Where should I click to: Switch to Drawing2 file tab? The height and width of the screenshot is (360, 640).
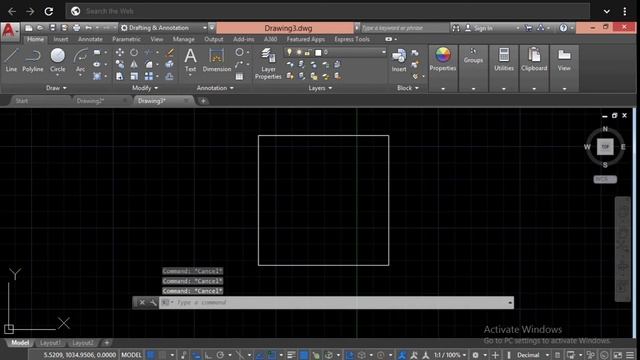pos(90,101)
